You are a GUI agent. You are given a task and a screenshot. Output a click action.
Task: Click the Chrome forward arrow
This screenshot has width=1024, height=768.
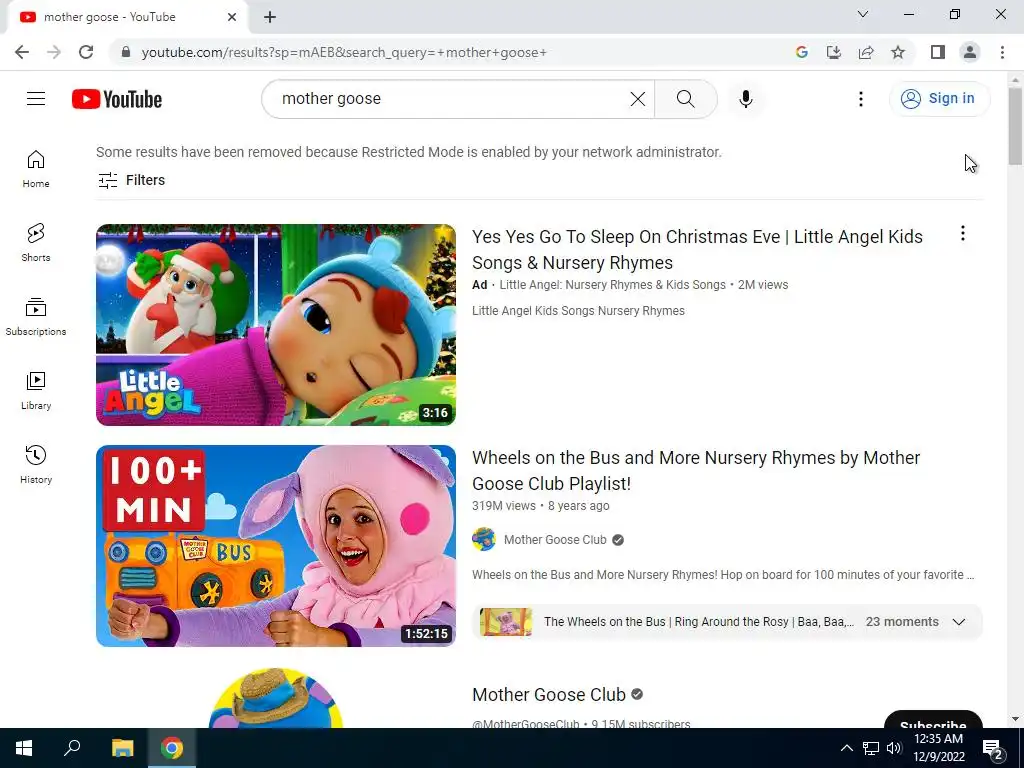(x=54, y=52)
